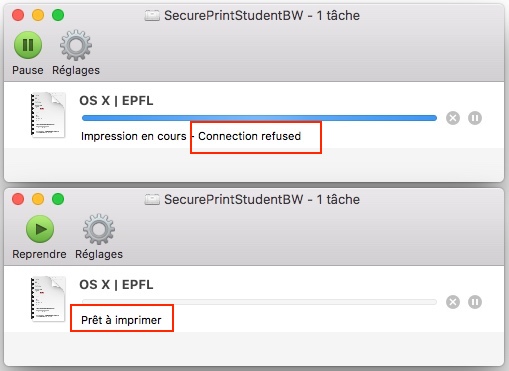Viewport: 509px width, 371px height.
Task: Hold the job showing Connection refused
Action: coord(475,118)
